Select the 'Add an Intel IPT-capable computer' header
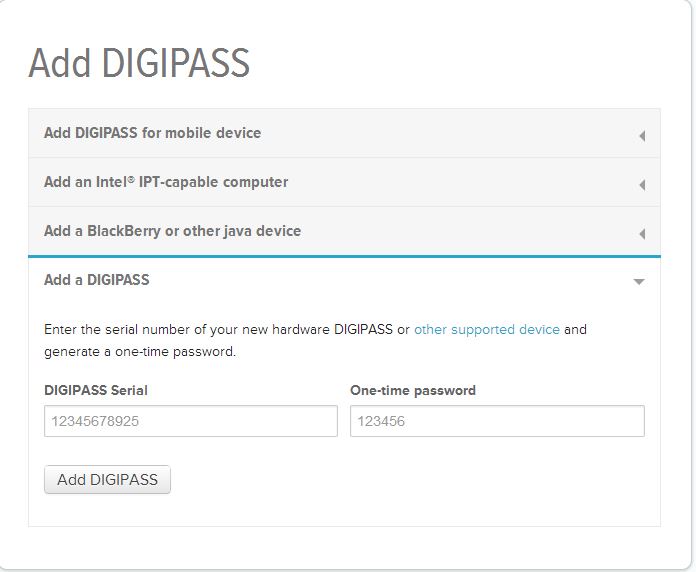The image size is (696, 572). pos(166,182)
